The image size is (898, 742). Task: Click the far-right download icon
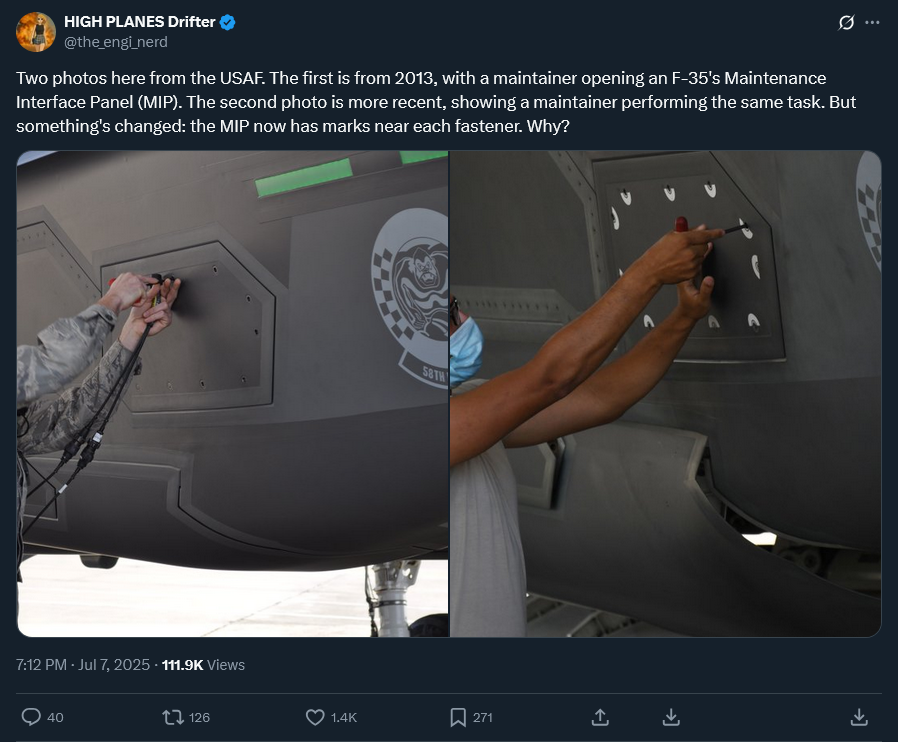click(859, 717)
